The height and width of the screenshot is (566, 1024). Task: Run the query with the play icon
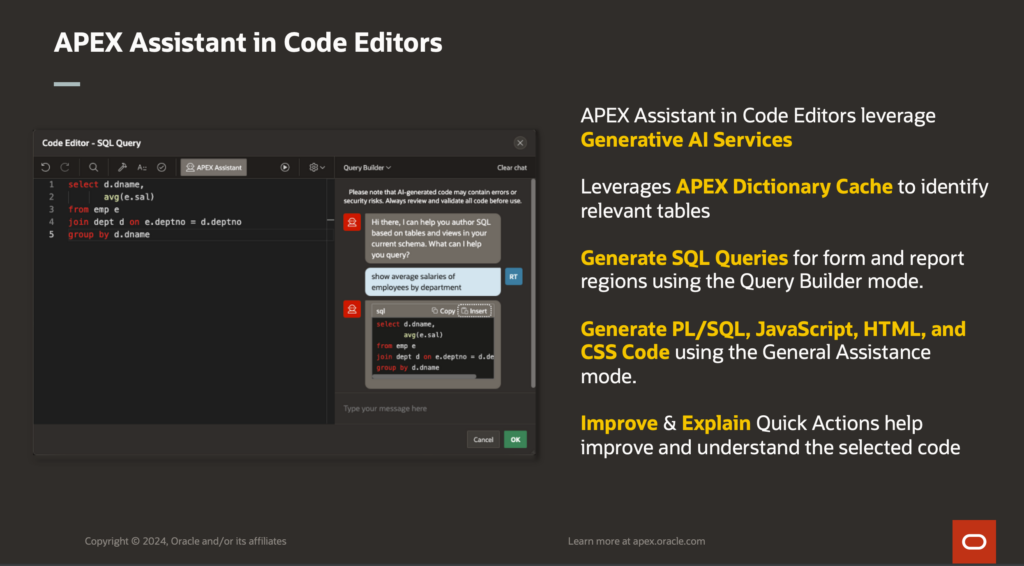(285, 167)
